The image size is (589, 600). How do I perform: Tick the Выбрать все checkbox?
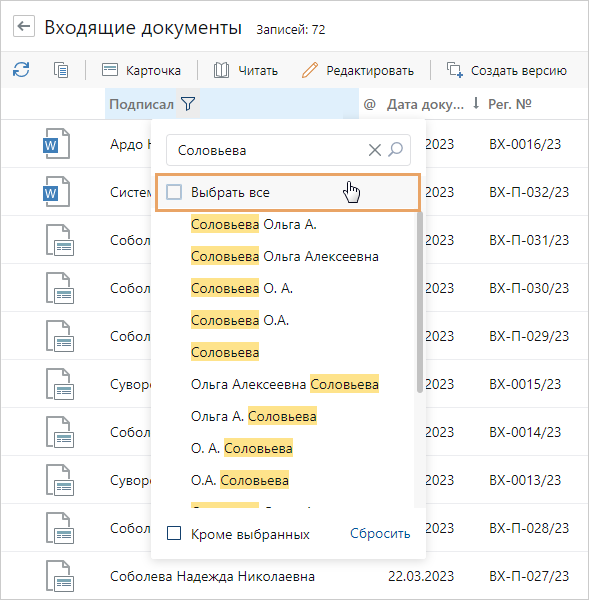click(x=174, y=192)
